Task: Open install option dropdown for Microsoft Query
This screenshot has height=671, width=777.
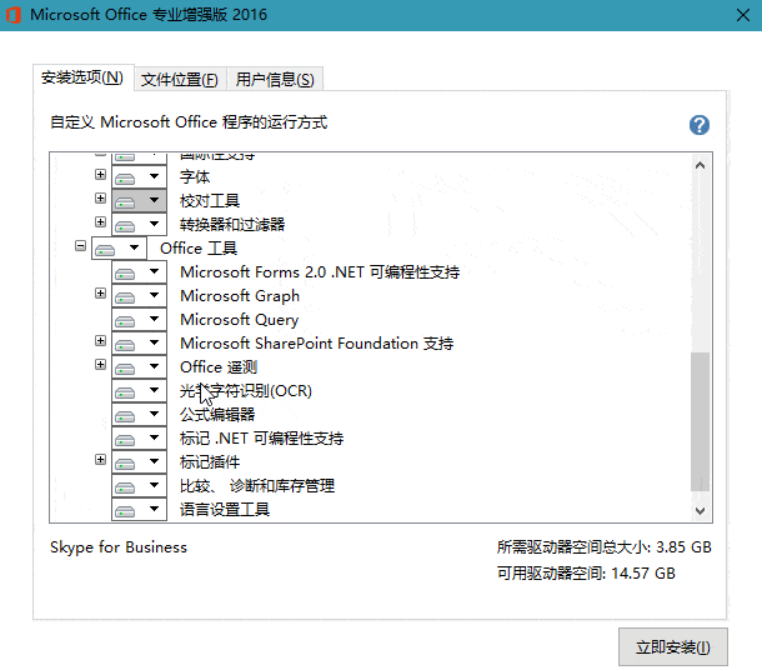Action: click(139, 320)
